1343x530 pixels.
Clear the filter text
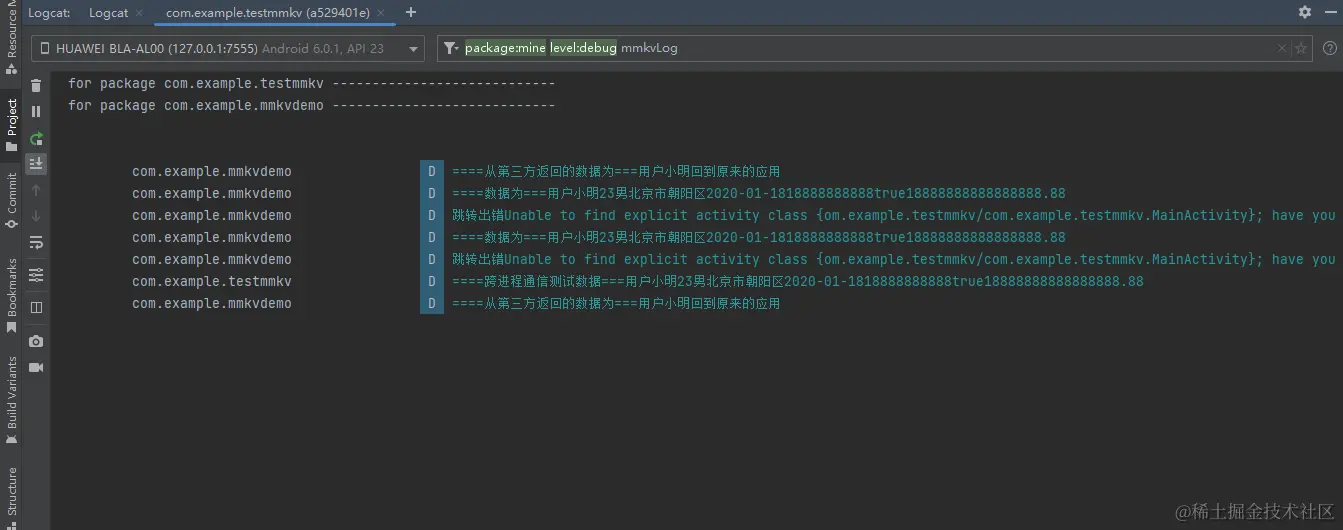[1282, 48]
